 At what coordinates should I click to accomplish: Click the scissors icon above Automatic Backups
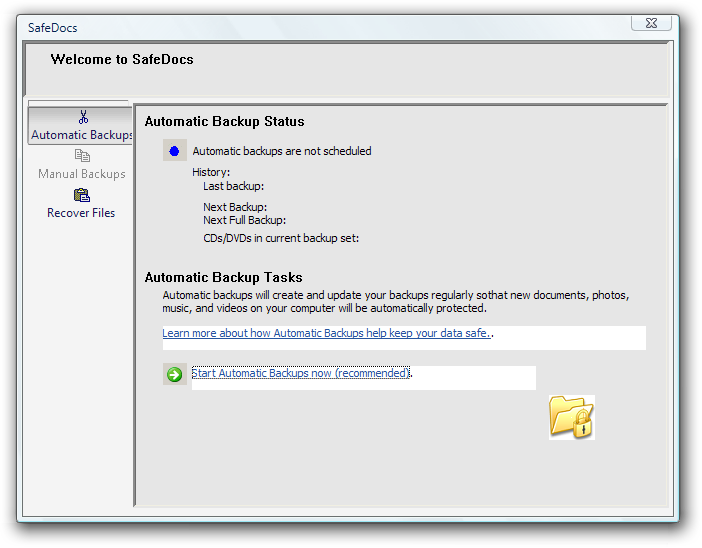click(x=83, y=117)
